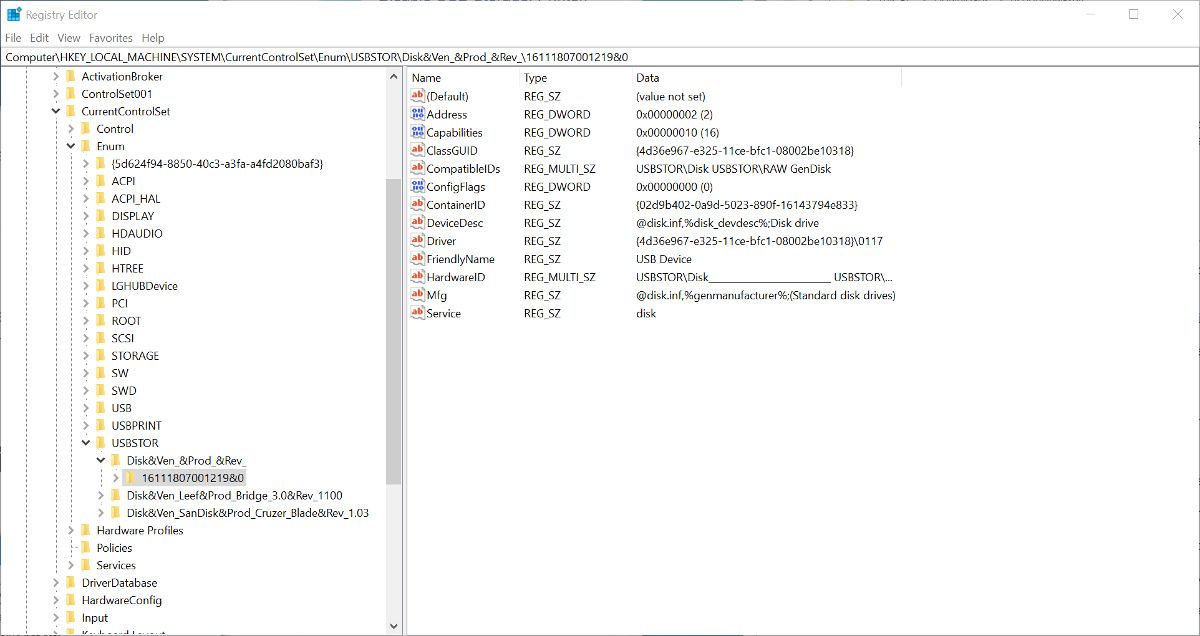Click the string icon for ContainerID value
This screenshot has width=1200, height=636.
tap(418, 205)
